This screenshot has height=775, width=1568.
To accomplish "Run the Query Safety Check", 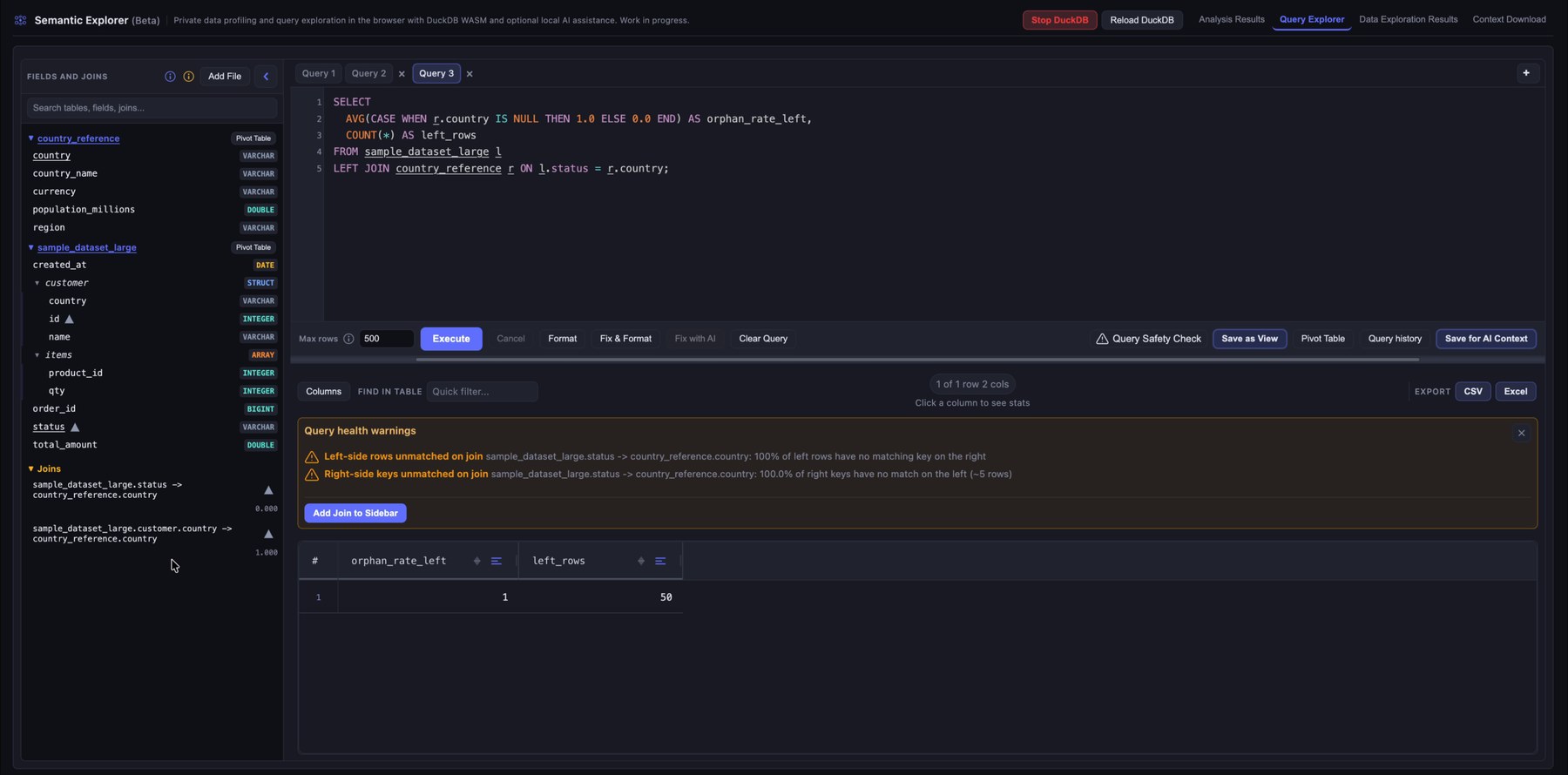I will coord(1148,339).
